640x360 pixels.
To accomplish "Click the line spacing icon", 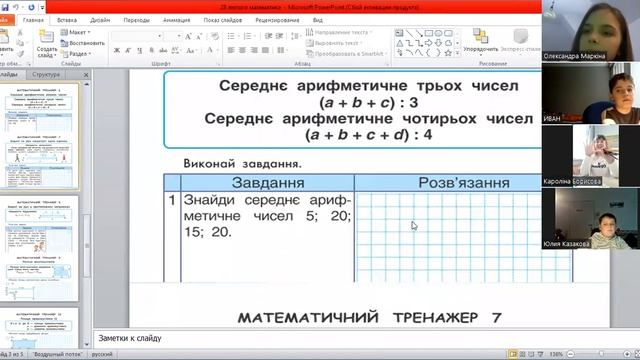I will click(295, 37).
